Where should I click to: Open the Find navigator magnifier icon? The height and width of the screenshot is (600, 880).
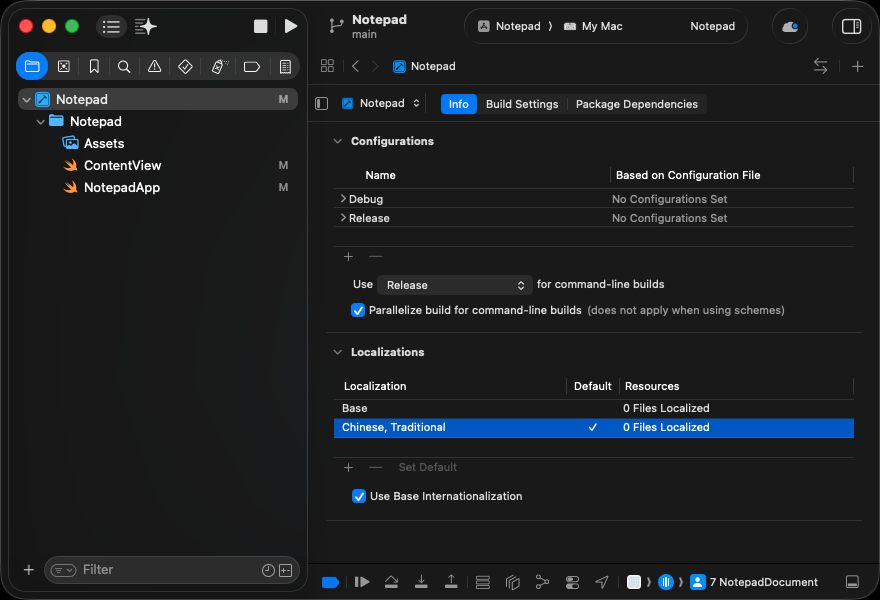(x=124, y=66)
